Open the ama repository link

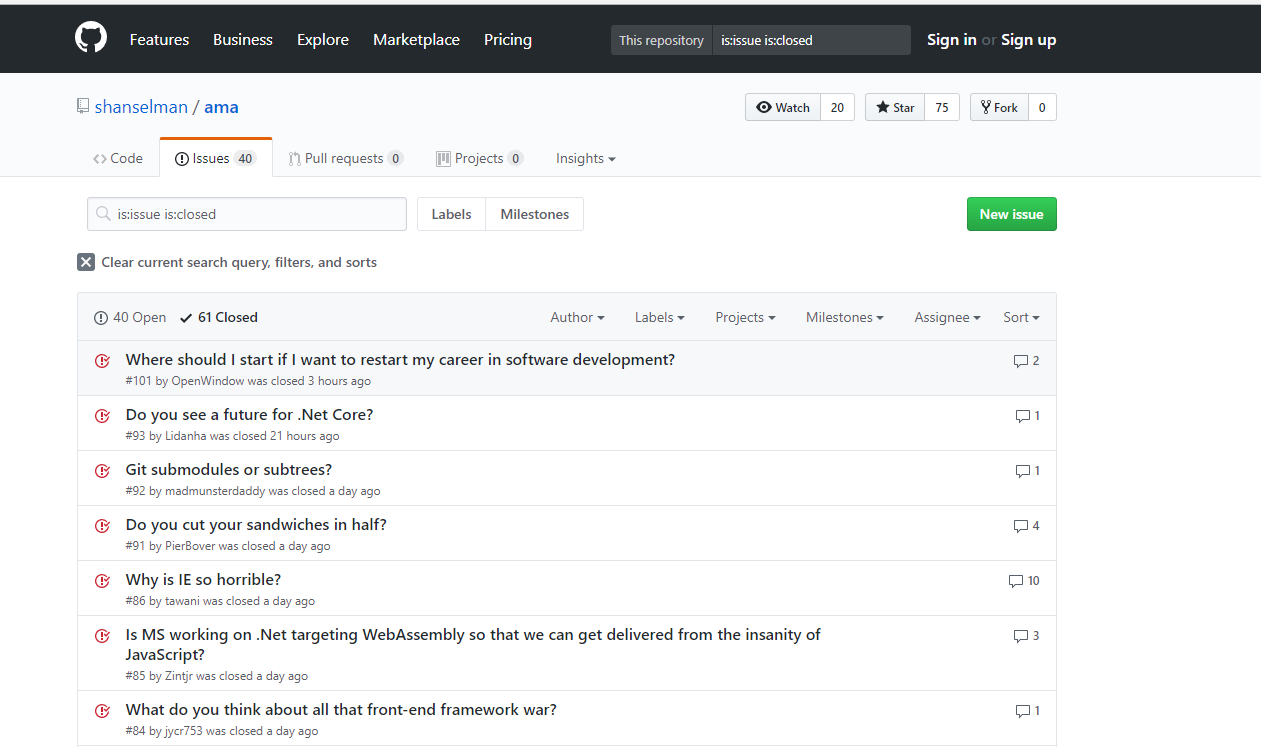tap(221, 107)
